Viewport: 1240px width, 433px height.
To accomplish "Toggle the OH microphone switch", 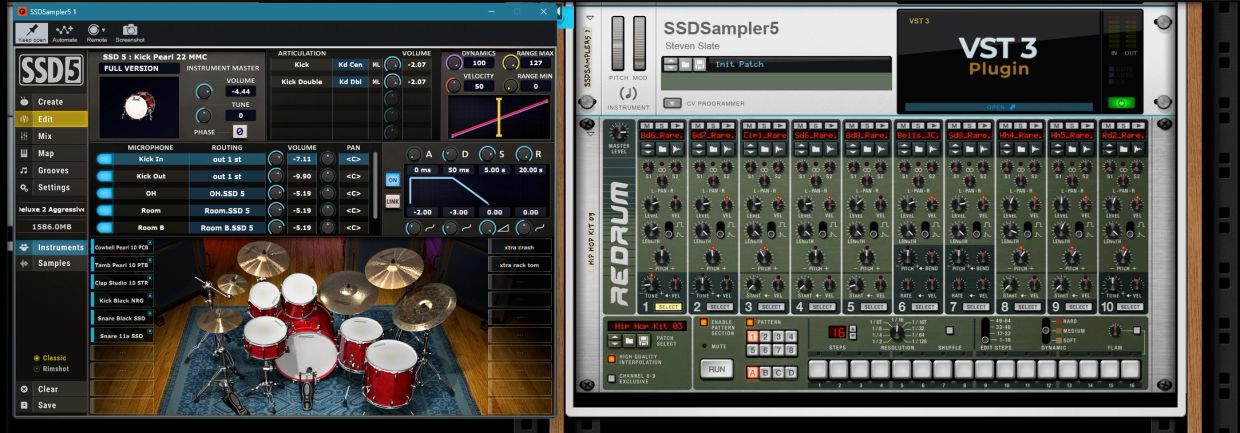I will pyautogui.click(x=105, y=193).
